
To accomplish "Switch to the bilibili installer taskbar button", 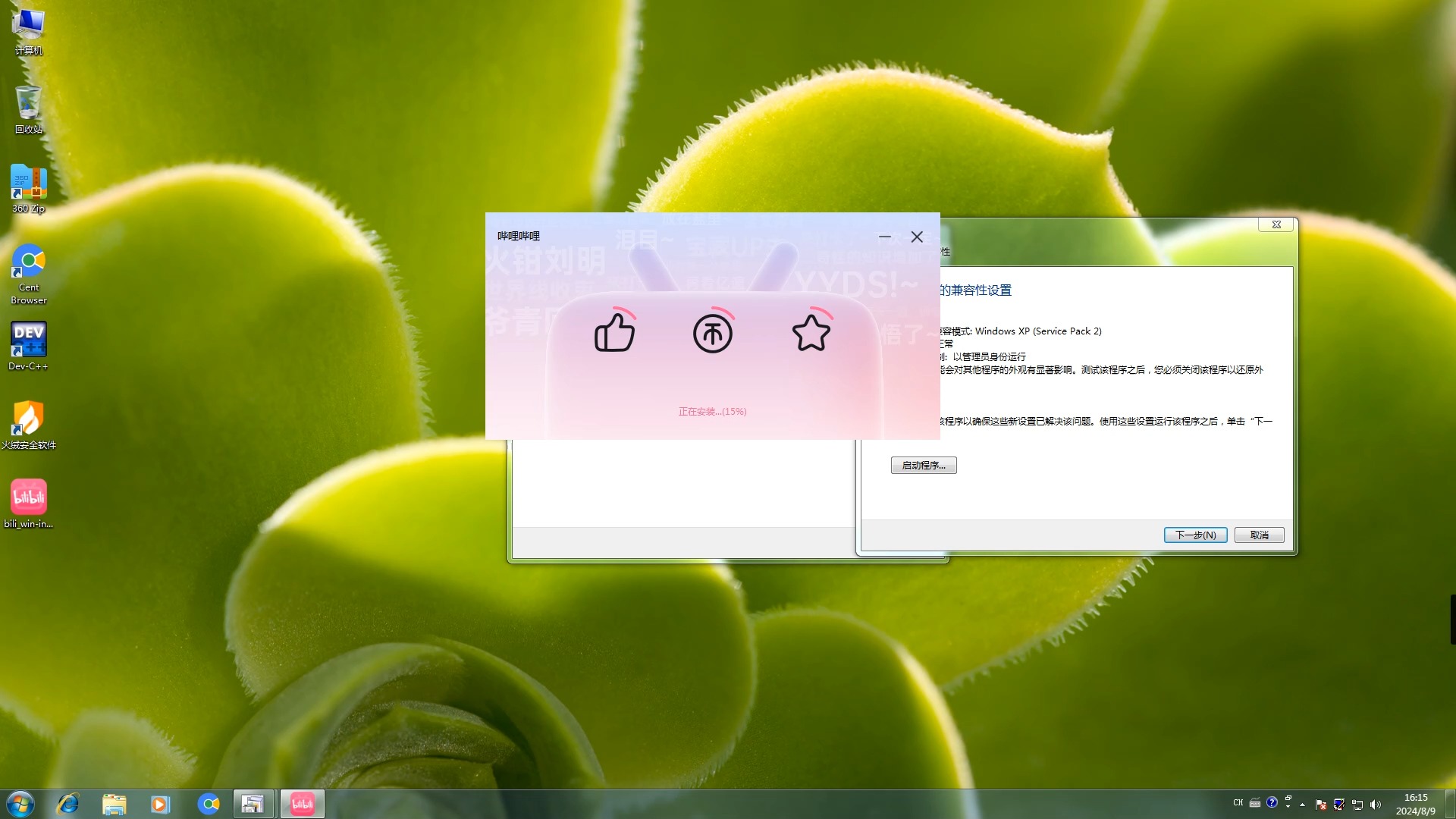I will [x=303, y=804].
